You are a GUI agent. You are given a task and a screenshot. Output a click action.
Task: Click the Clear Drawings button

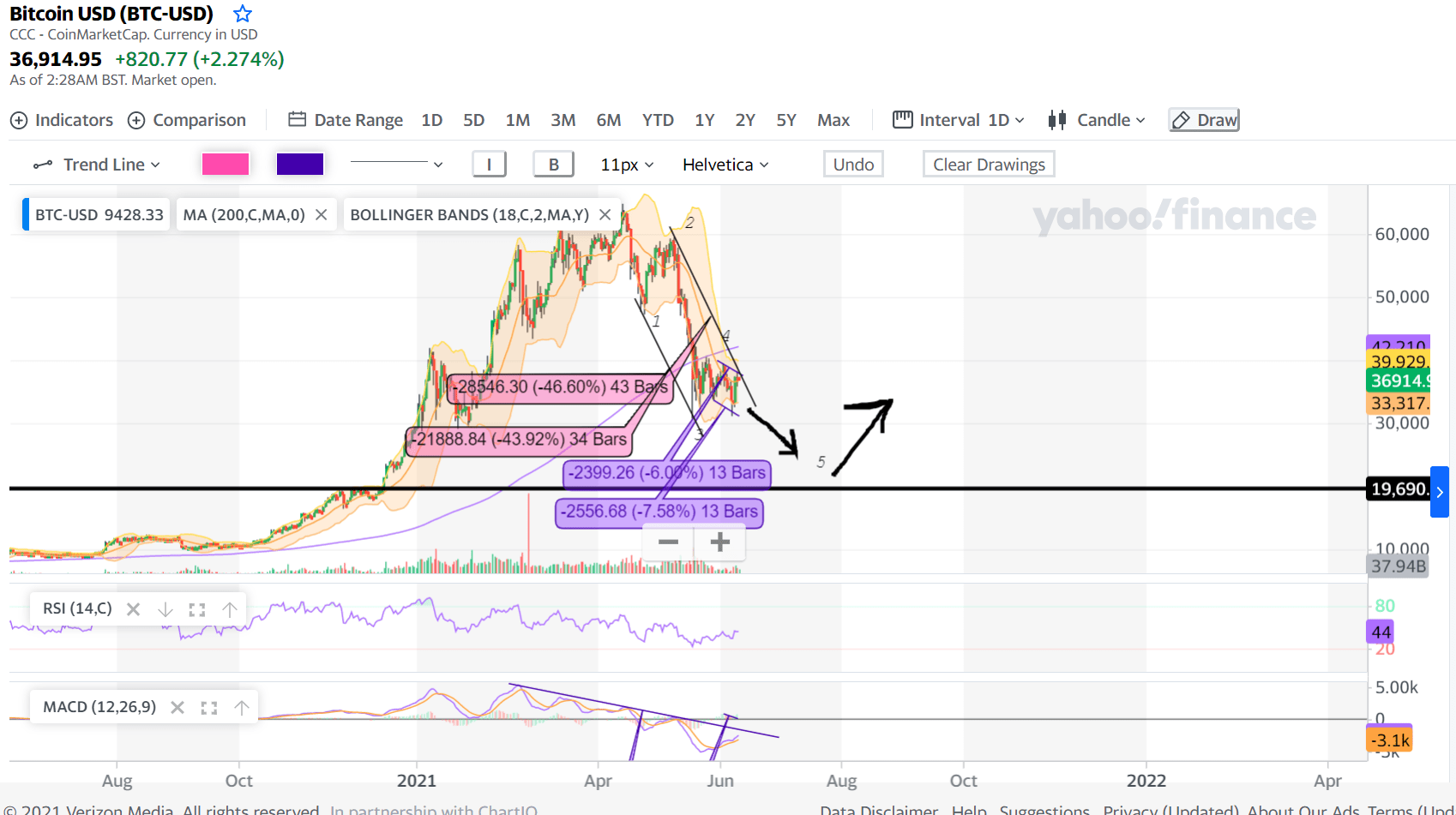(988, 163)
